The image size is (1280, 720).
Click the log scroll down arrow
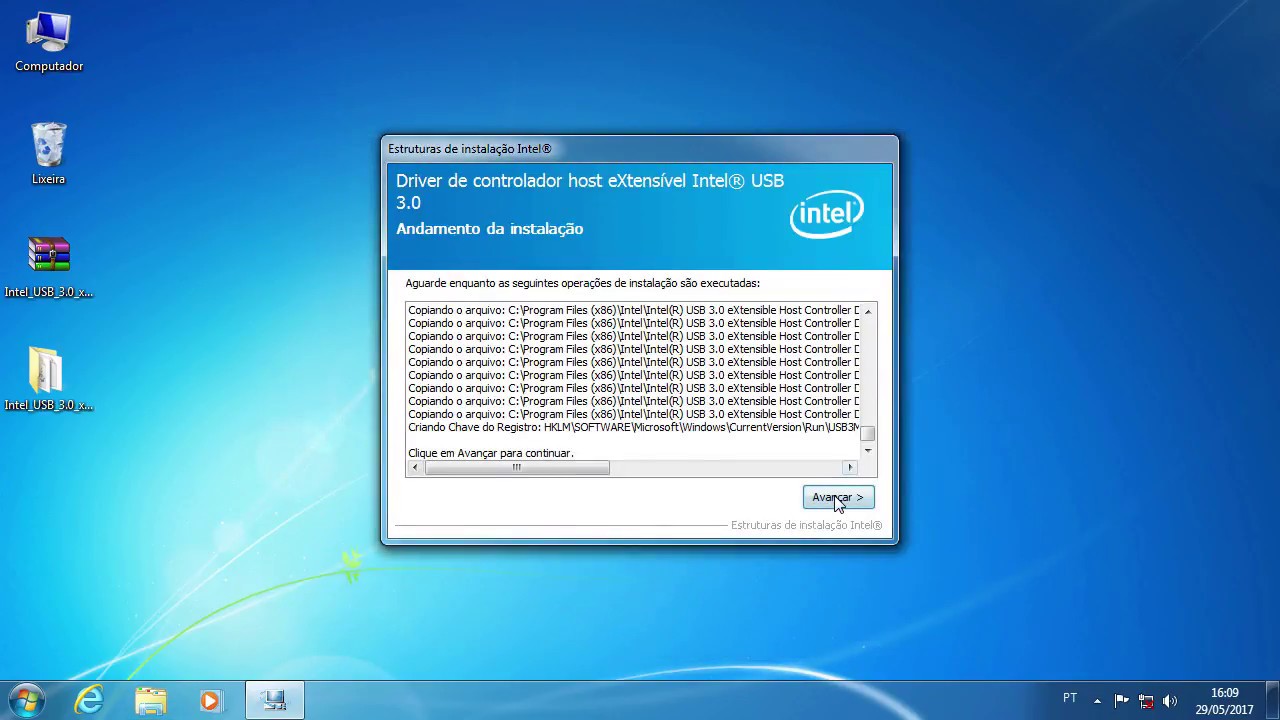pos(867,450)
